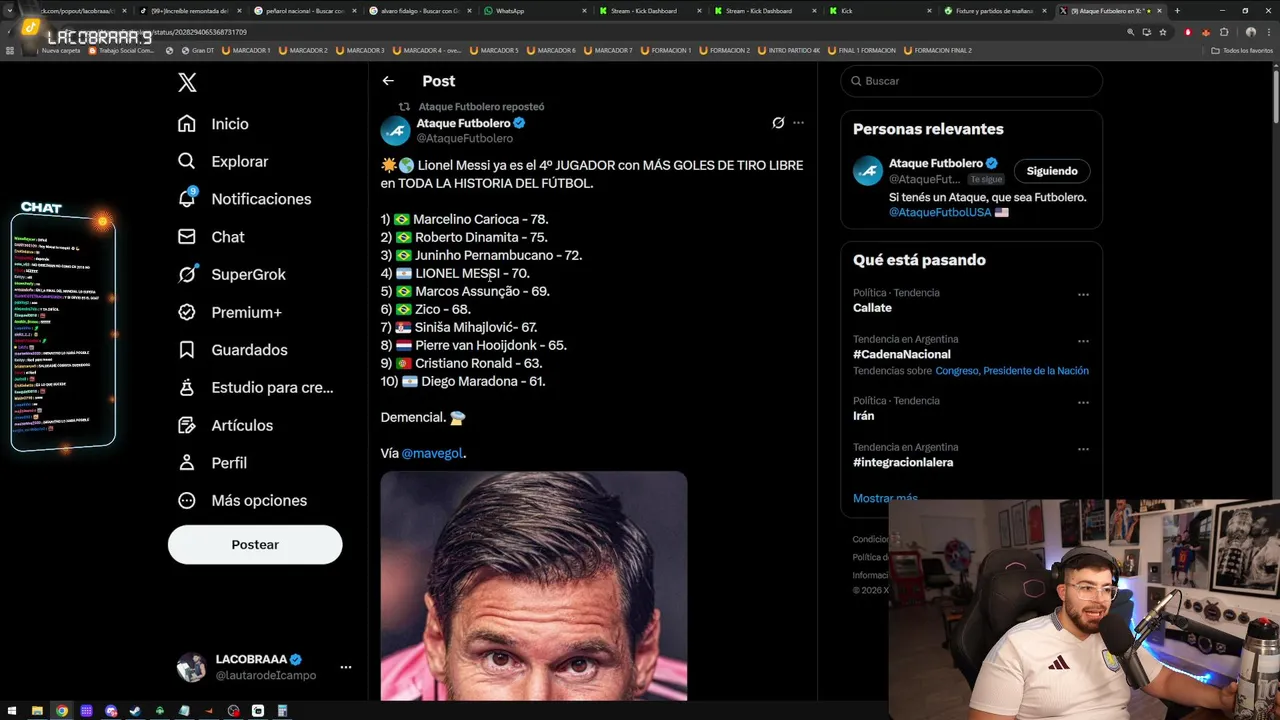Open the Ataque Futbolero author name
Viewport: 1280px width, 720px height.
tap(463, 123)
